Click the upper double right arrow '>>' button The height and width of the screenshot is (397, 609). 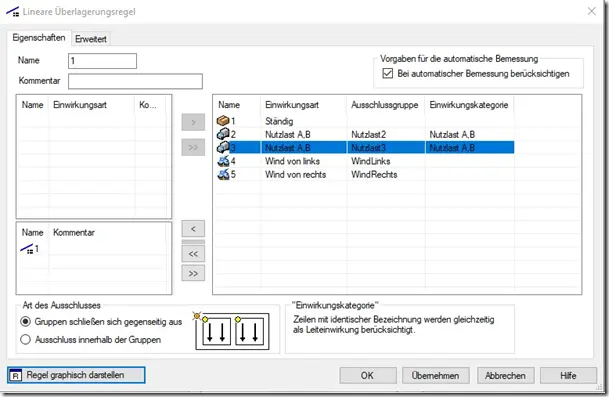click(193, 148)
